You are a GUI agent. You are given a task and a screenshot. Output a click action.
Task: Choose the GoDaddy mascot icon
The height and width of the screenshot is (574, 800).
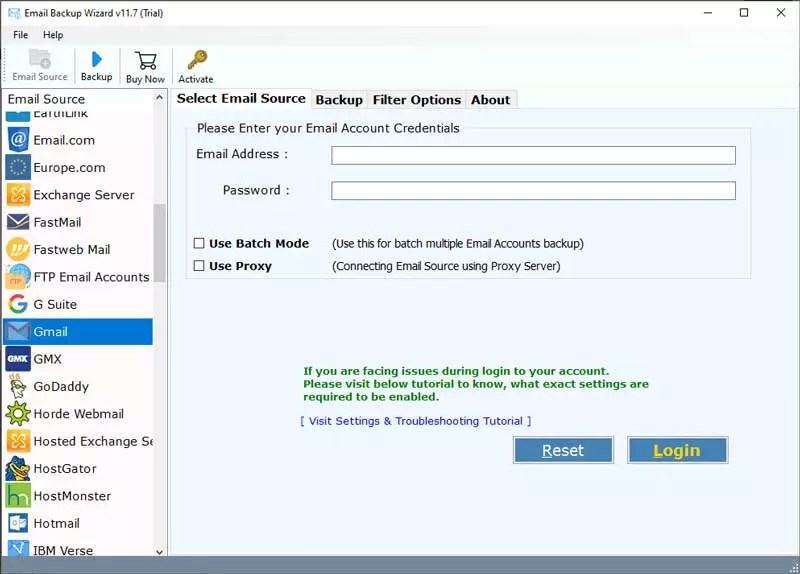pyautogui.click(x=18, y=386)
